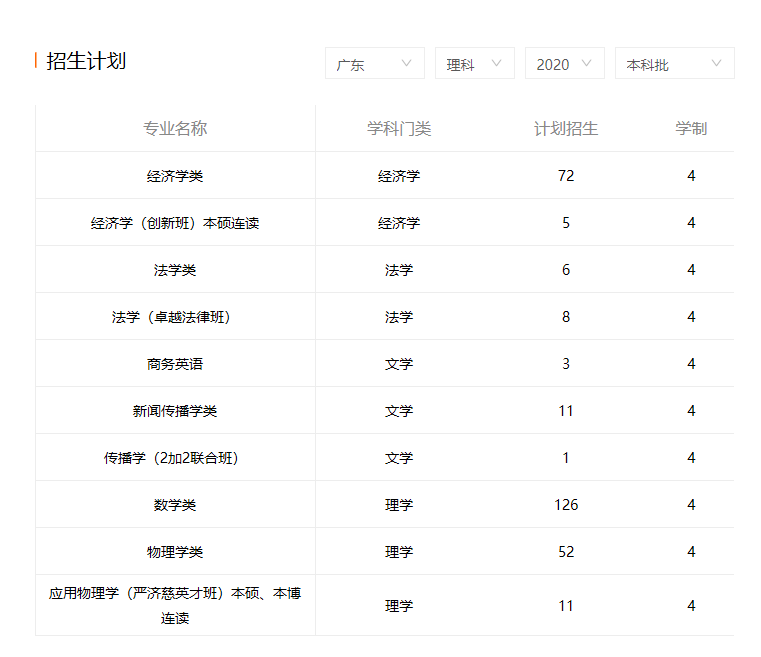Click 学制 value 4 in 数学类 row
Viewport: 761px width, 657px height.
pos(691,505)
